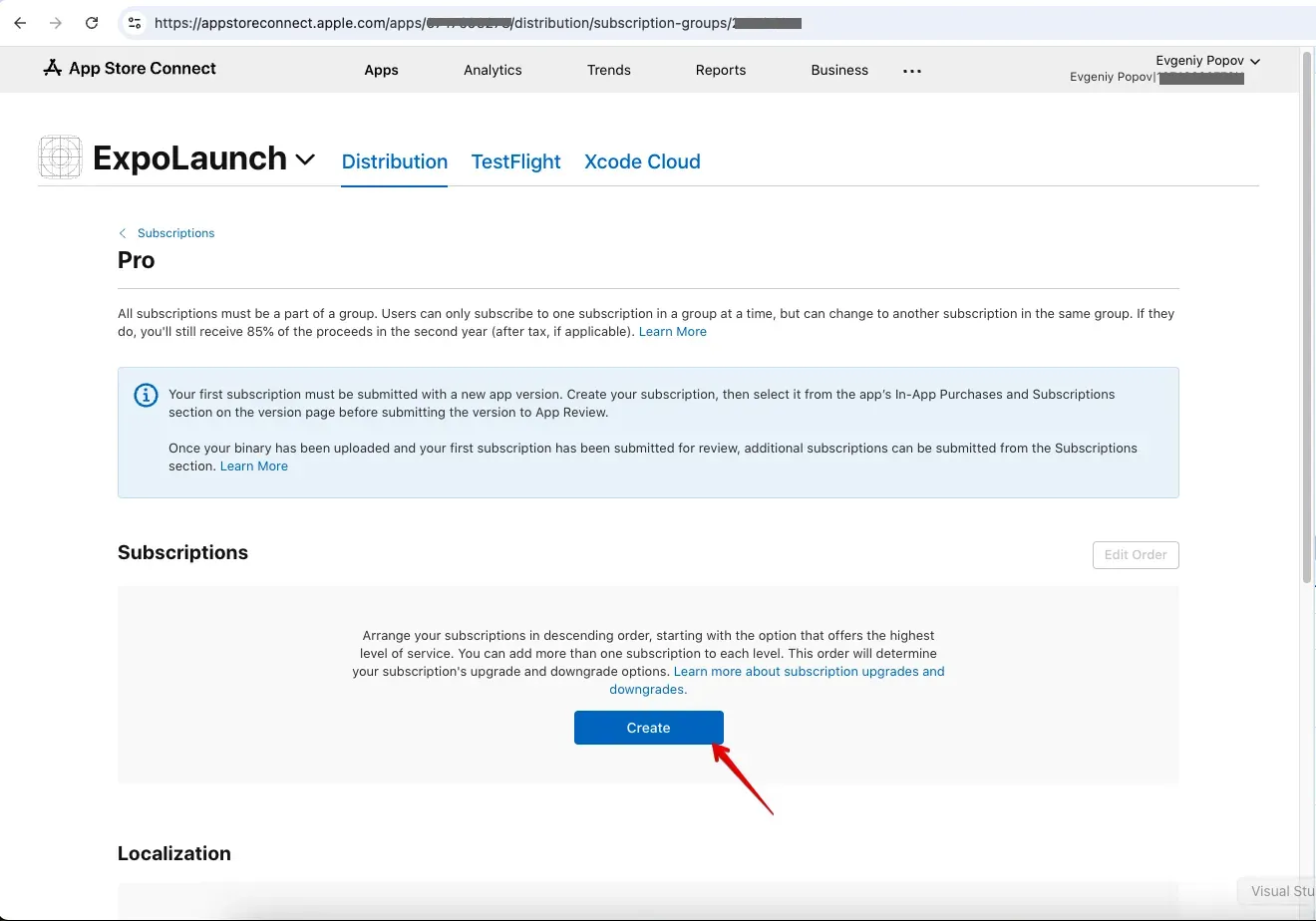Click the Edit Order button
1316x921 pixels.
1136,554
